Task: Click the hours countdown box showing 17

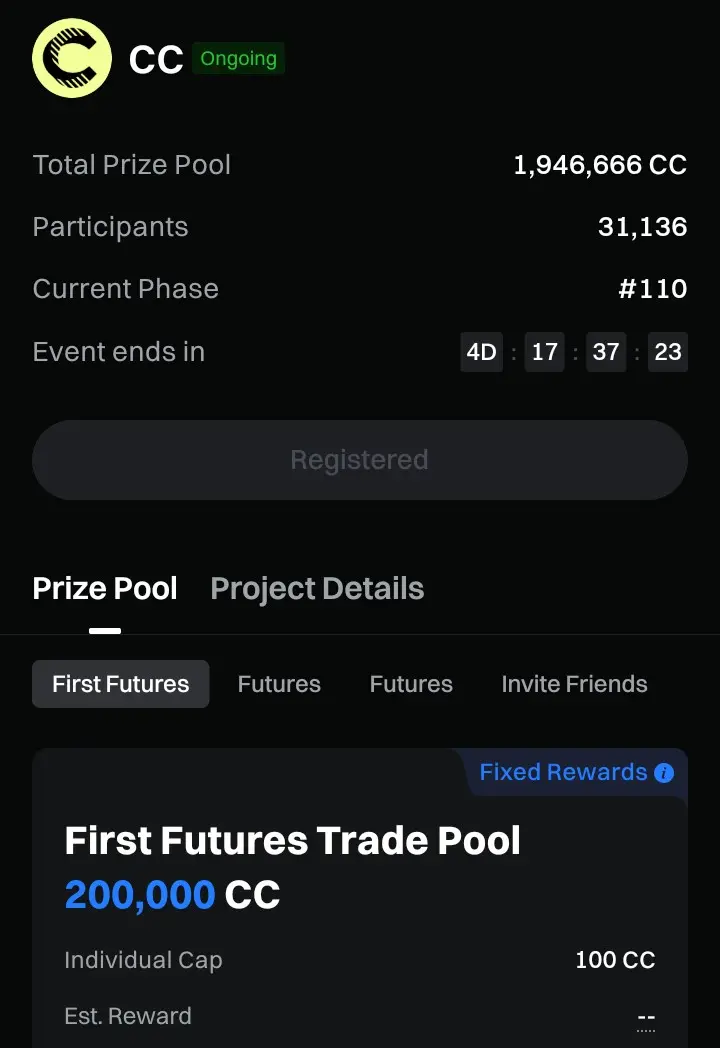Action: (544, 352)
